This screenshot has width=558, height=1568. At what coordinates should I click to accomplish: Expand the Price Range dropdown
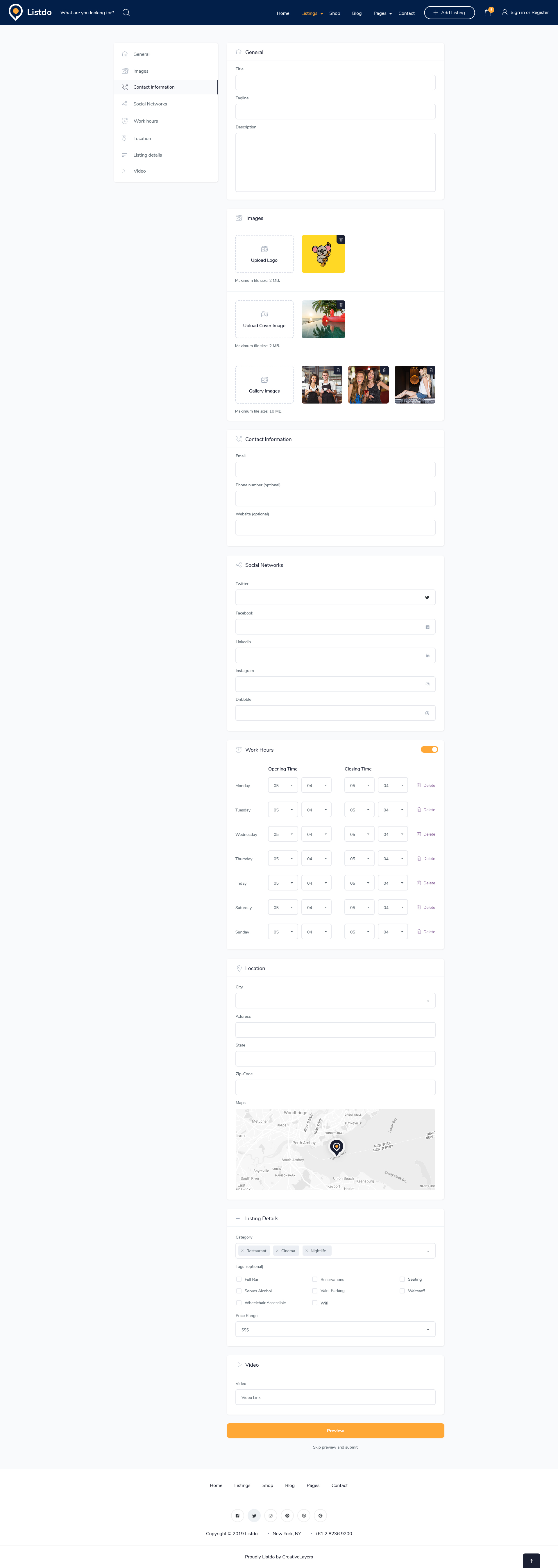tap(335, 1329)
